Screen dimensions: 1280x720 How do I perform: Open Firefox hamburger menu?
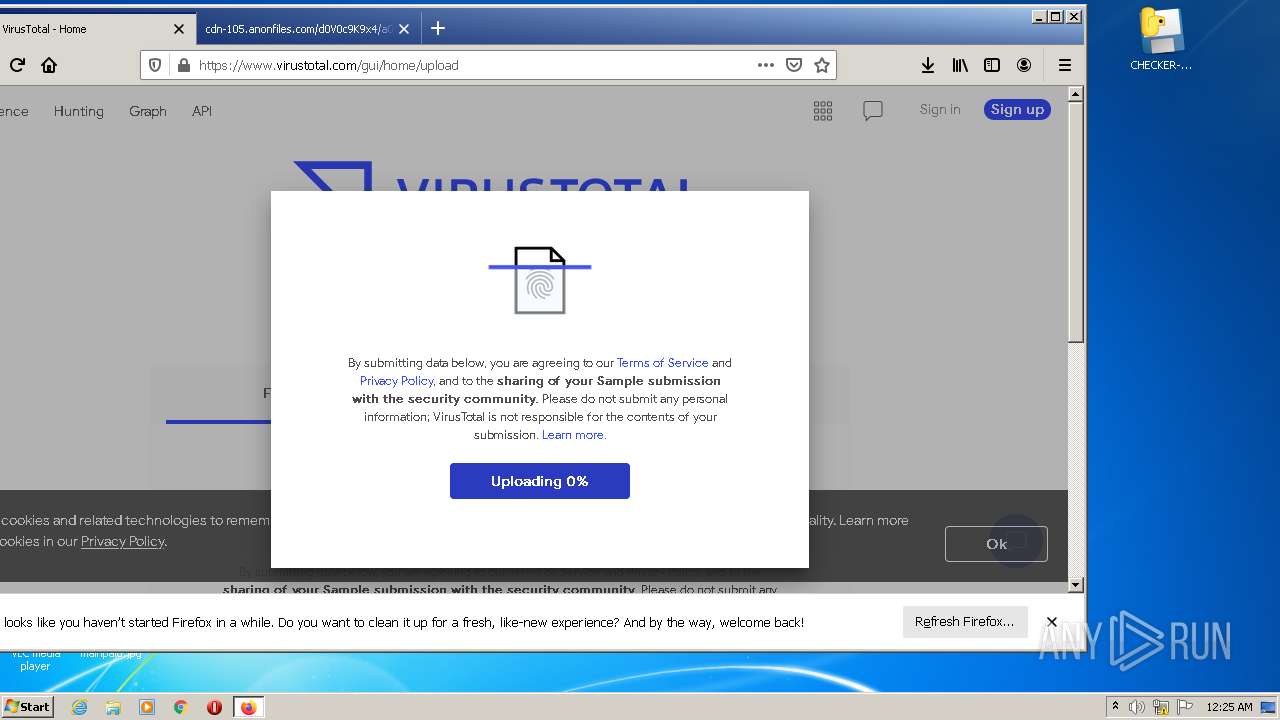pyautogui.click(x=1065, y=65)
